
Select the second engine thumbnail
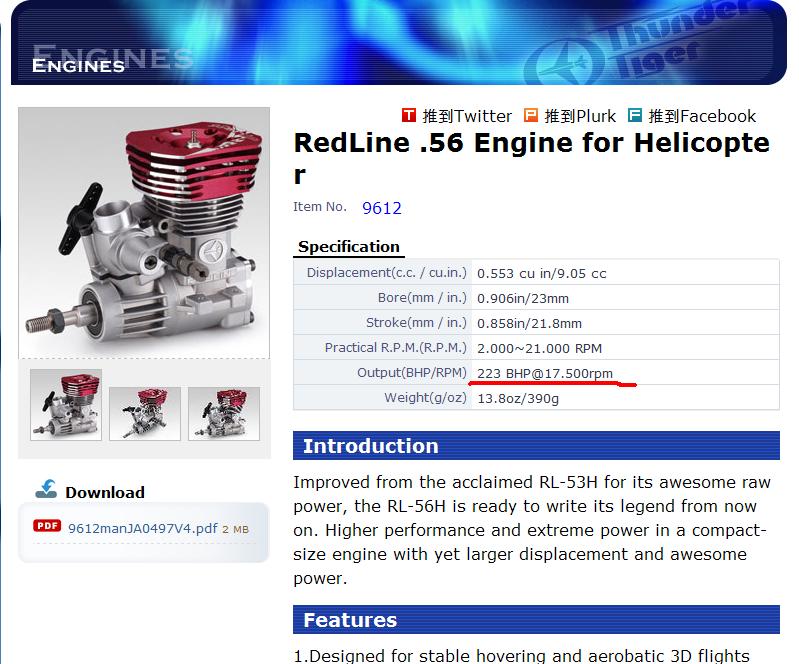144,413
